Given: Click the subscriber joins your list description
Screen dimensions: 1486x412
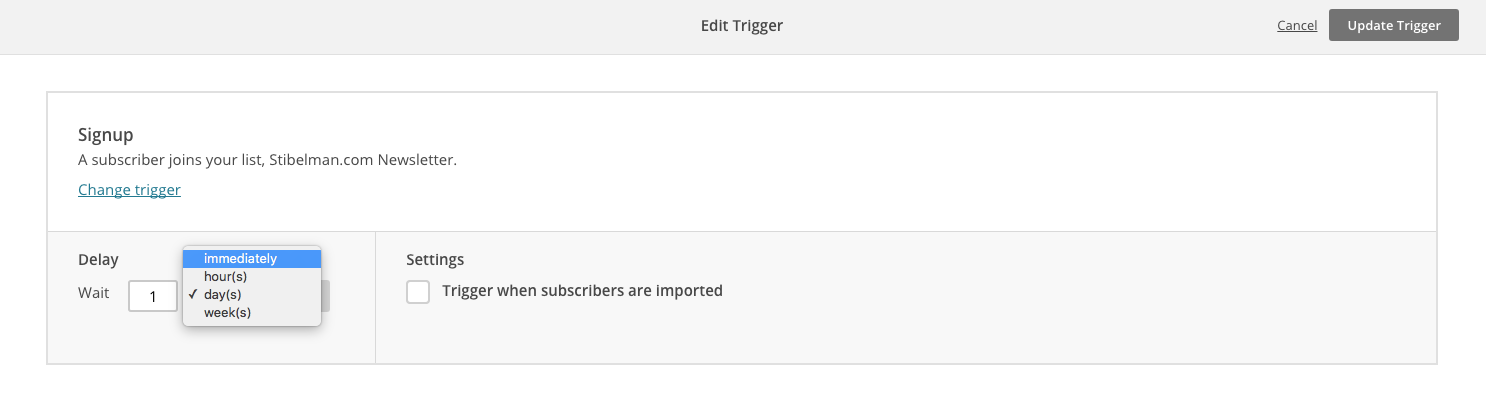Looking at the screenshot, I should click(267, 160).
